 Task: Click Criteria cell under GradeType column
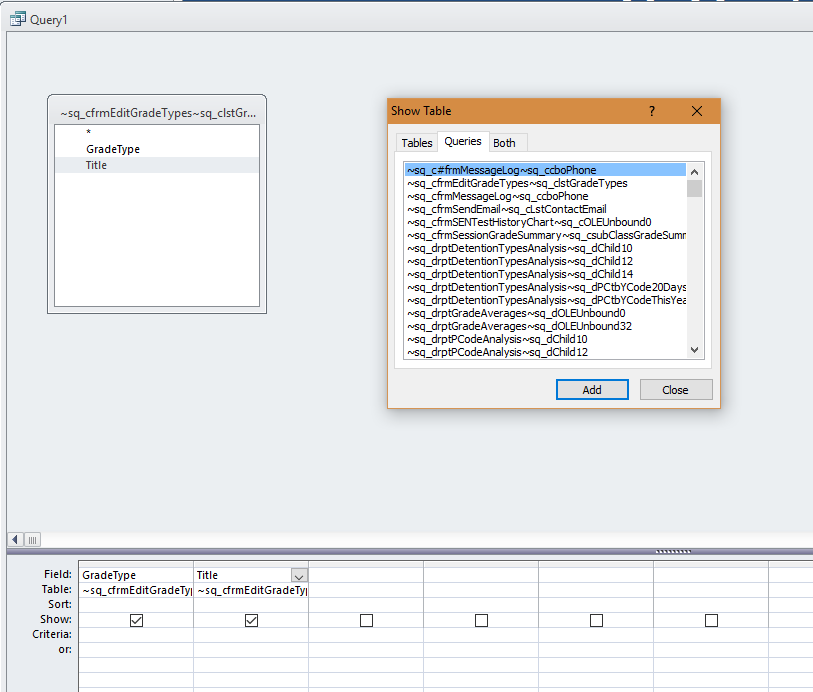point(136,635)
